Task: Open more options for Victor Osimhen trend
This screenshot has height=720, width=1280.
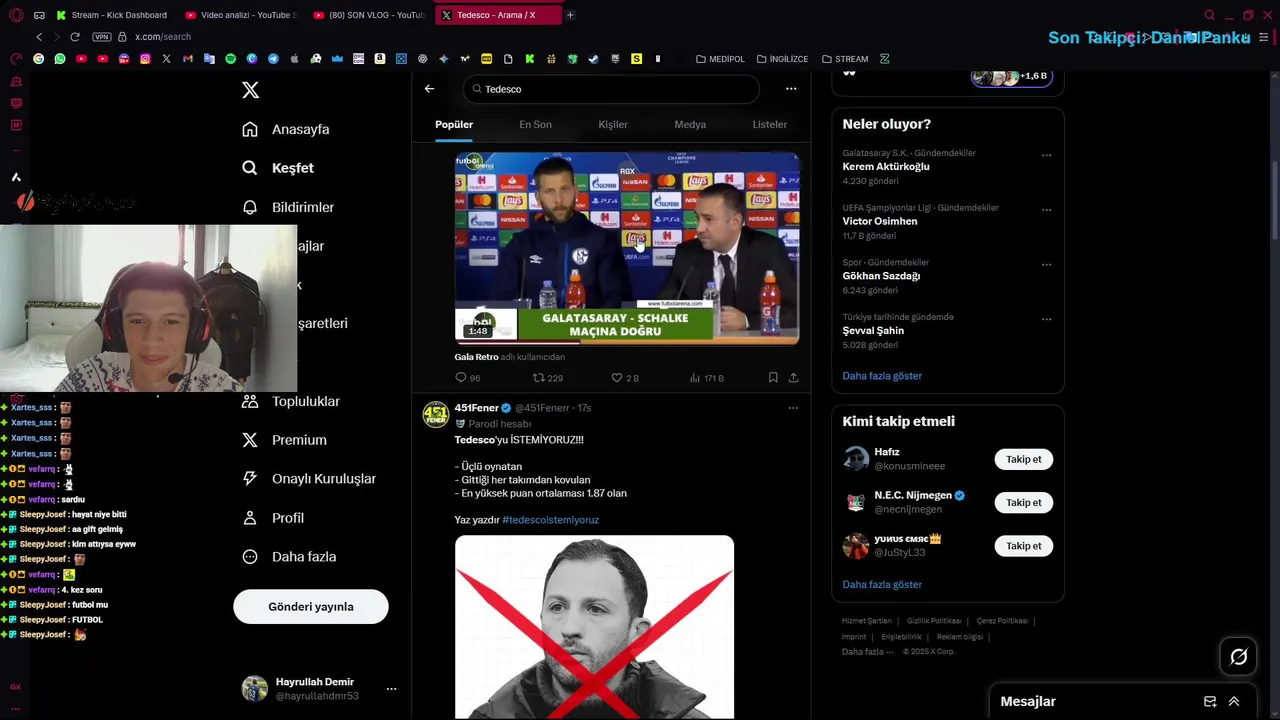Action: point(1046,210)
